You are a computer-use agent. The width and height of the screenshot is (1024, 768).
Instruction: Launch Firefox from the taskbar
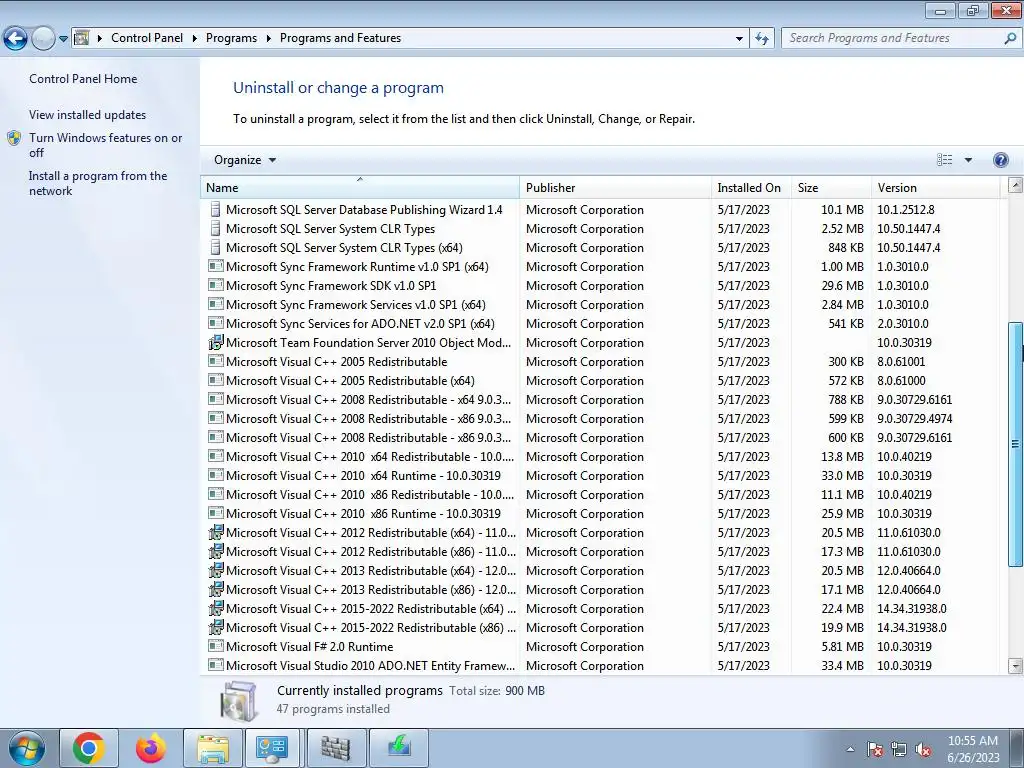point(150,748)
